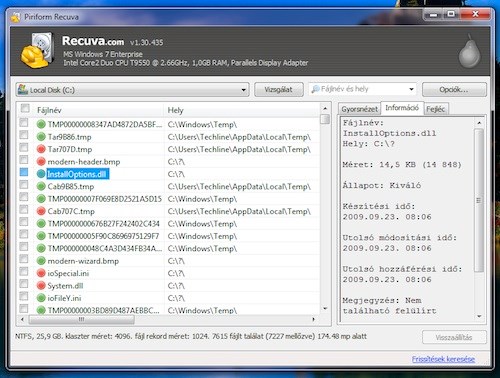Check the box for modern-wizard.bmp
The width and height of the screenshot is (500, 378).
tap(24, 259)
